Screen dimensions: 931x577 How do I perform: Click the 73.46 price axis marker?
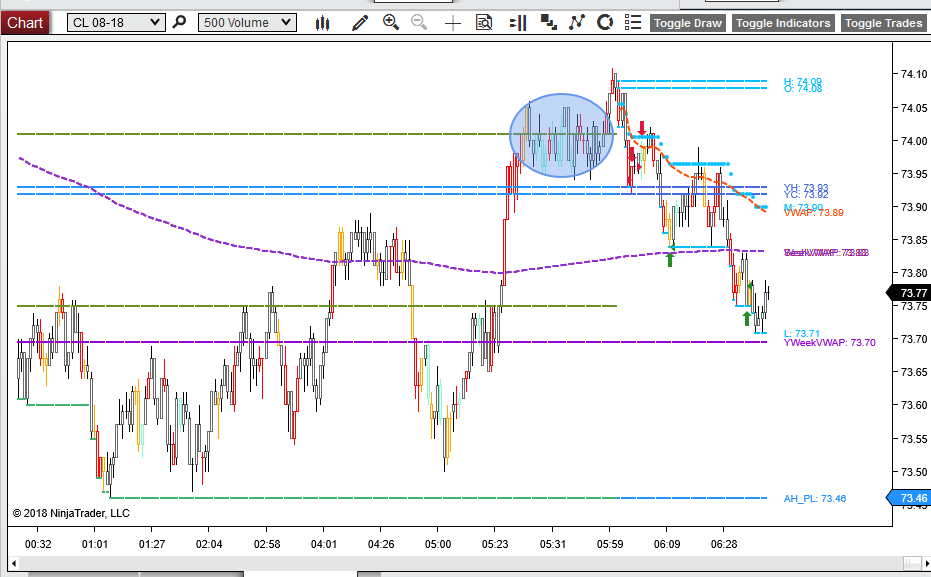[910, 498]
